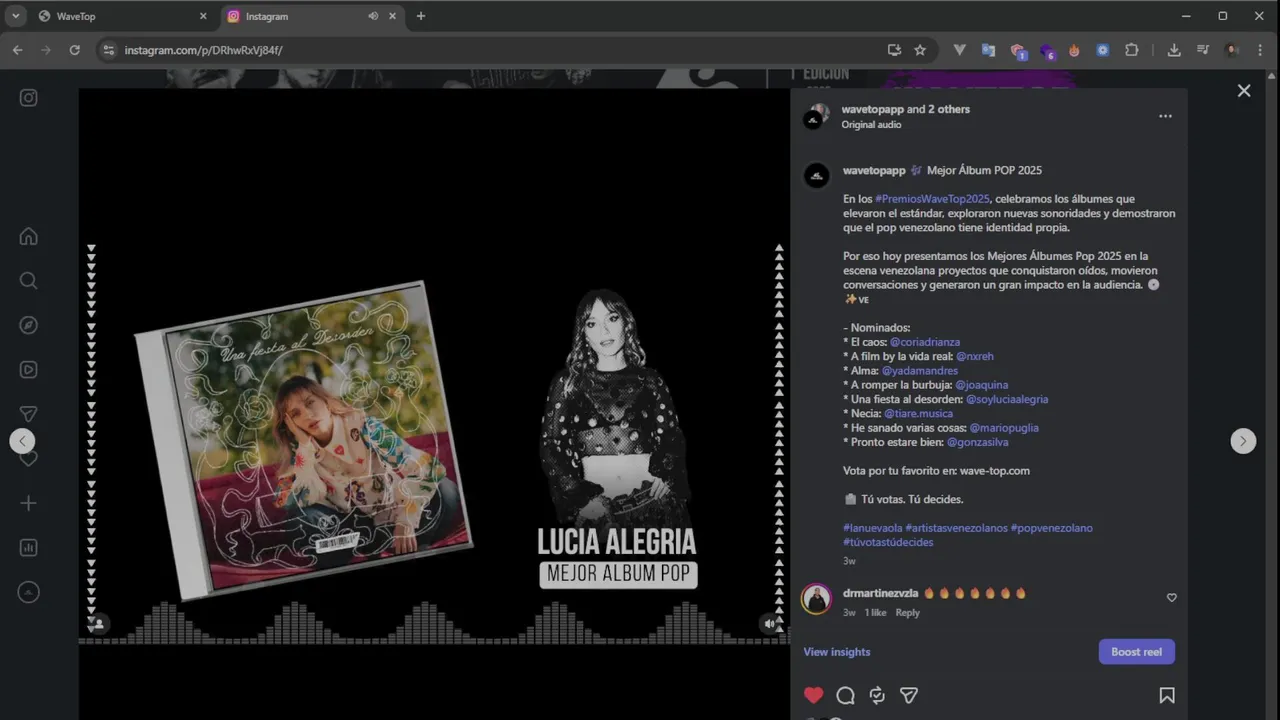This screenshot has width=1280, height=720.
Task: Open the #PremiosWaveTop2025 hashtag
Action: pos(932,199)
